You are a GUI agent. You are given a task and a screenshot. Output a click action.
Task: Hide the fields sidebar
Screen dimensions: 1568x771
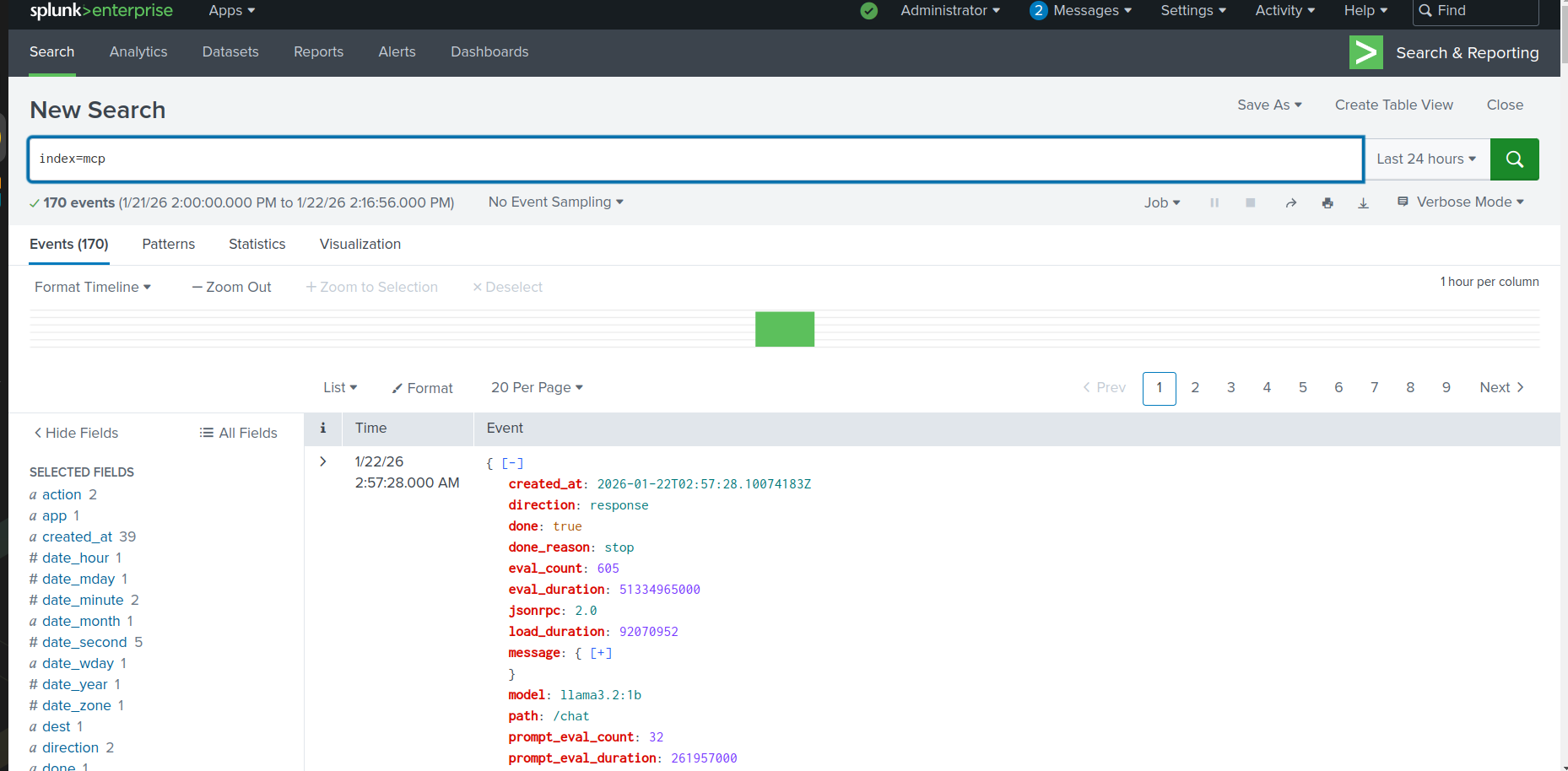(76, 433)
